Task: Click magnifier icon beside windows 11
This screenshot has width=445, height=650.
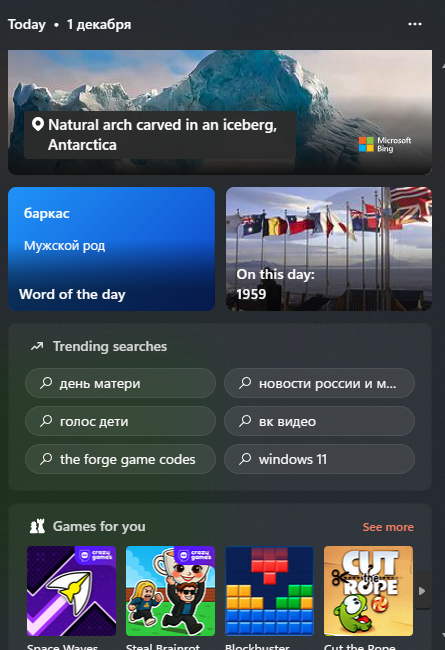Action: pos(245,459)
